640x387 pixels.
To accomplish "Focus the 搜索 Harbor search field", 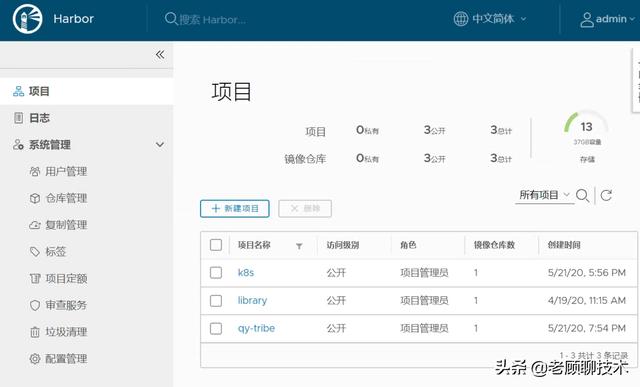I will 212,19.
